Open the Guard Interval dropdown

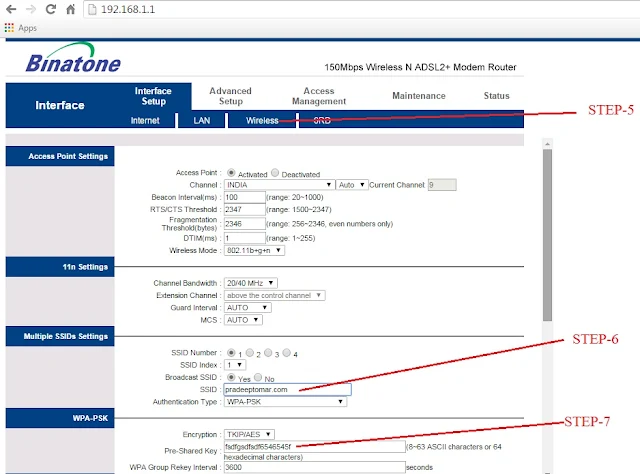[247, 307]
